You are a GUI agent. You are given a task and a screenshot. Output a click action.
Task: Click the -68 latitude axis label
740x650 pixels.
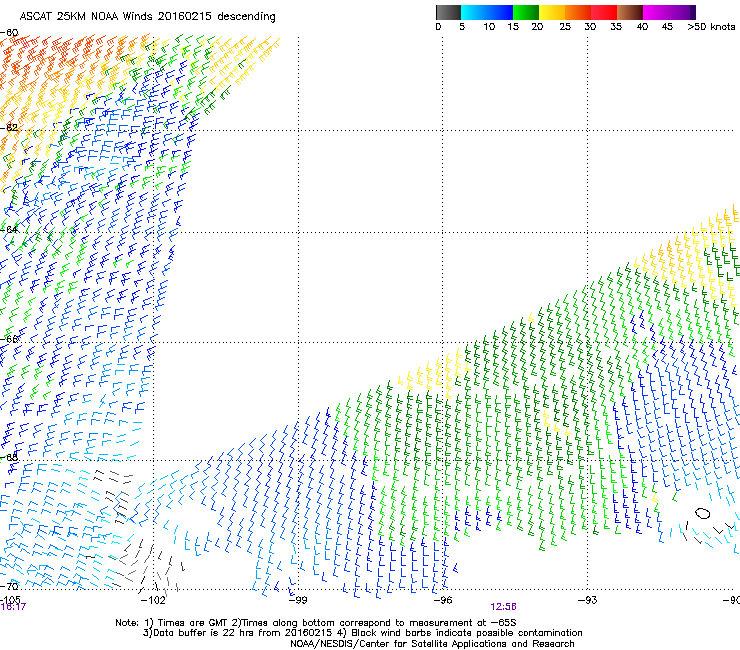(9, 457)
